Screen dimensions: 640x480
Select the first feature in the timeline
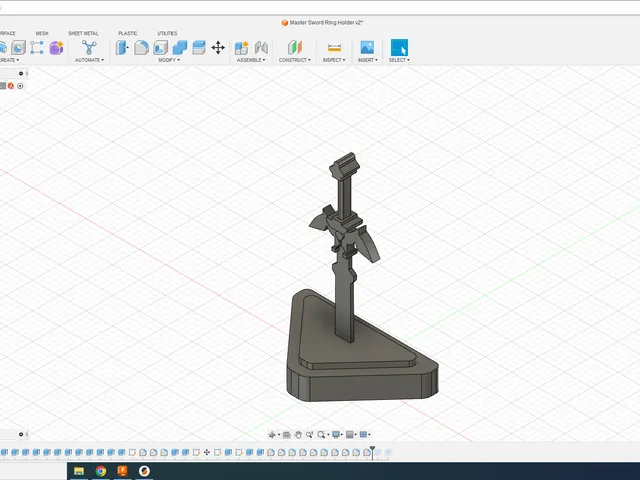coord(4,452)
